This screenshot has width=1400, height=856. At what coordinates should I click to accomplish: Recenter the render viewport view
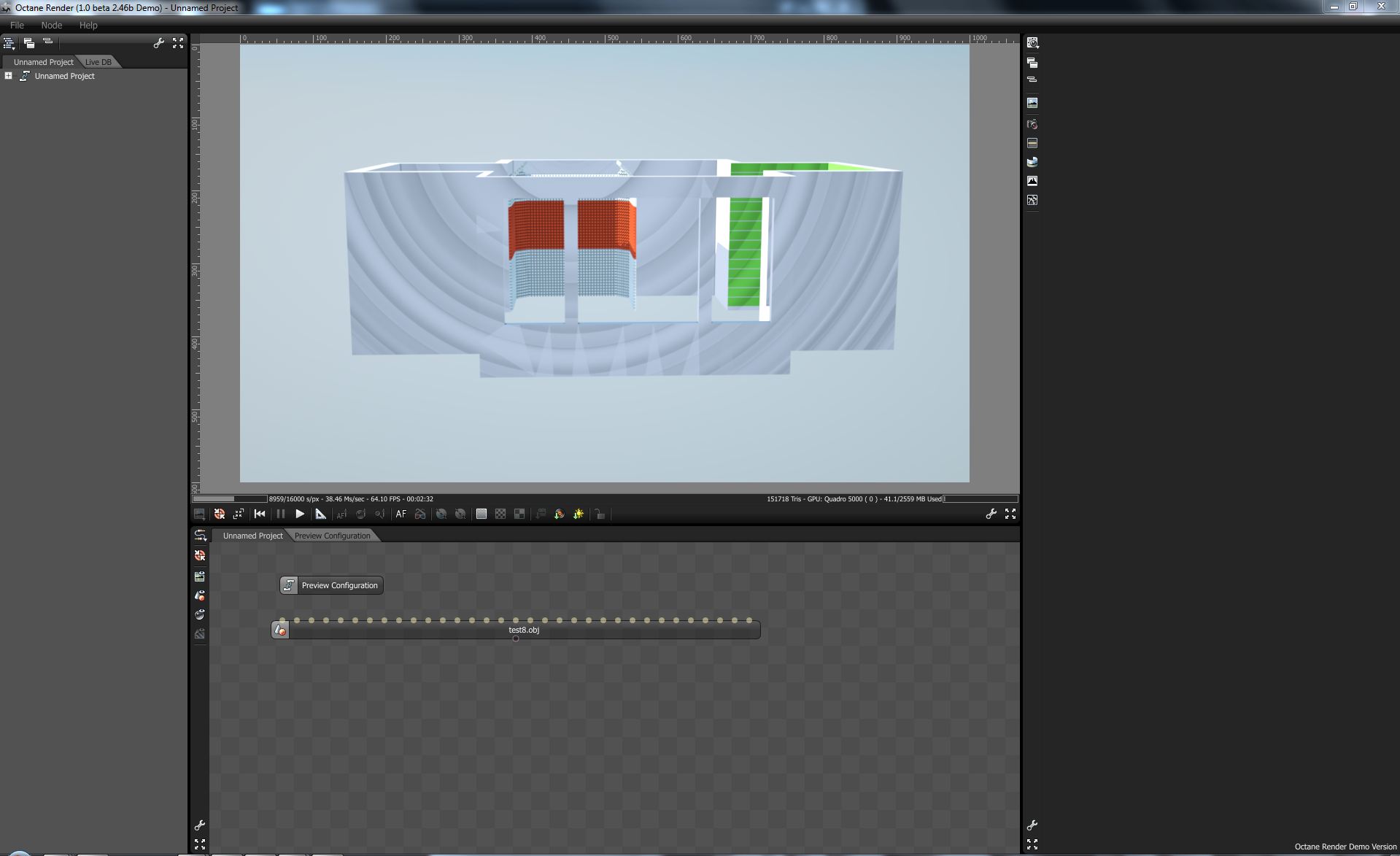(x=219, y=514)
